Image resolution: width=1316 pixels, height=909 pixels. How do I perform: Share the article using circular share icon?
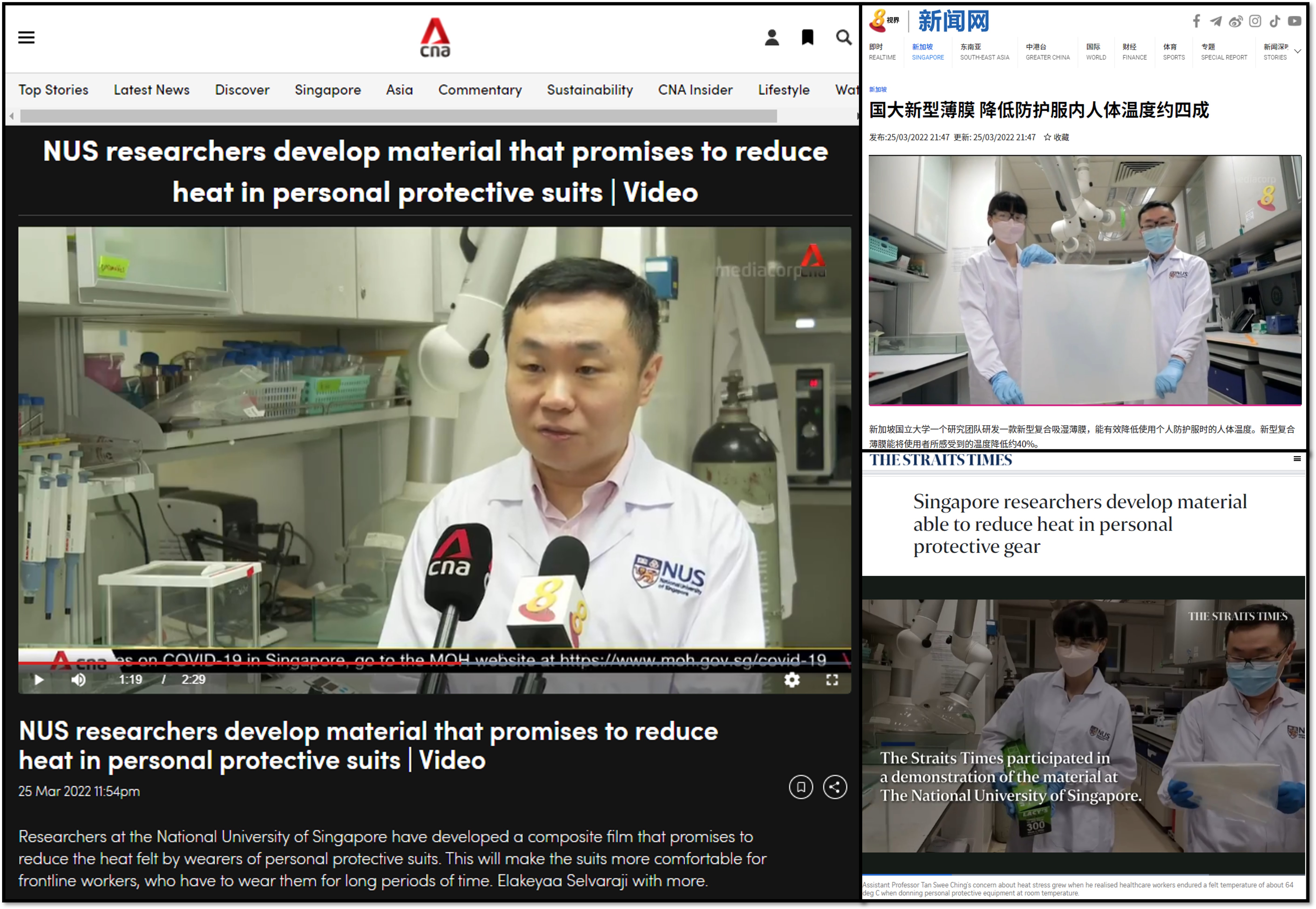pyautogui.click(x=835, y=787)
